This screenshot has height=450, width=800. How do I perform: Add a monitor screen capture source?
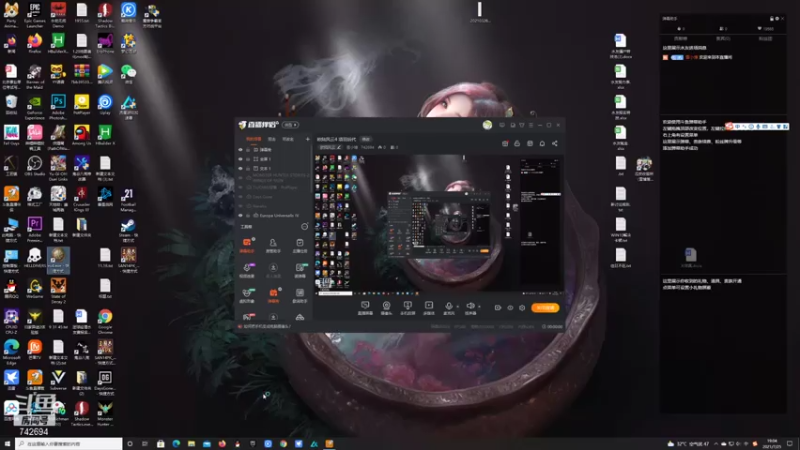pyautogui.click(x=365, y=307)
